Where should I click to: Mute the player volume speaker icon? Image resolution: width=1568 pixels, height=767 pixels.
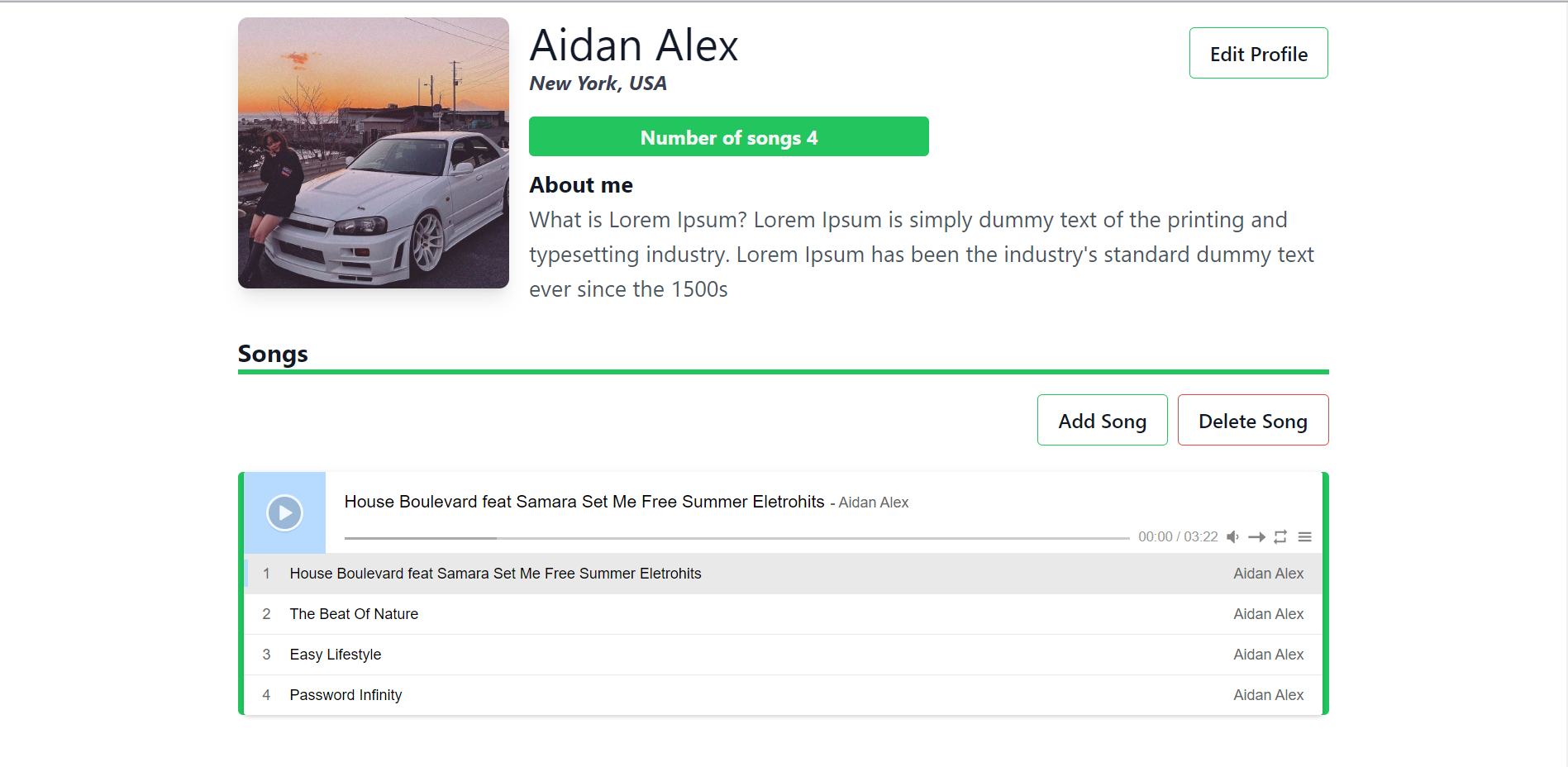1232,537
